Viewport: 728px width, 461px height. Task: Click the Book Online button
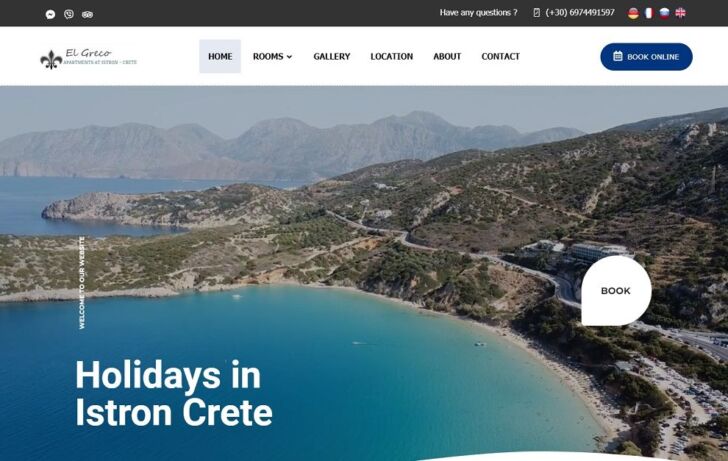pos(646,57)
